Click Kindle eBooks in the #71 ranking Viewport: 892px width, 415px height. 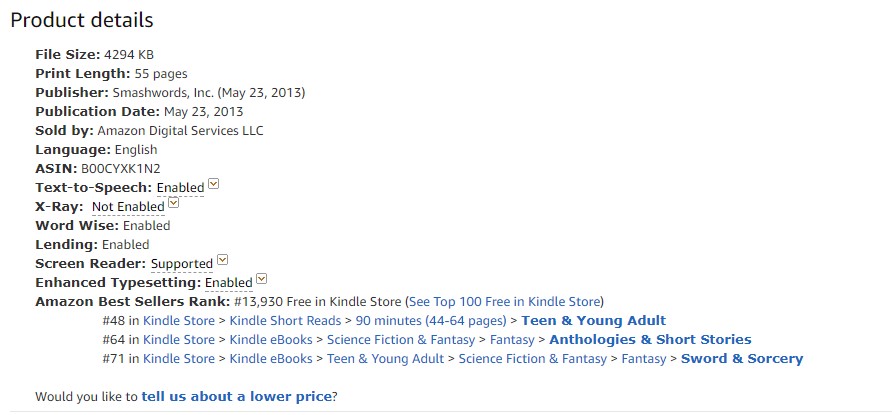[270, 359]
